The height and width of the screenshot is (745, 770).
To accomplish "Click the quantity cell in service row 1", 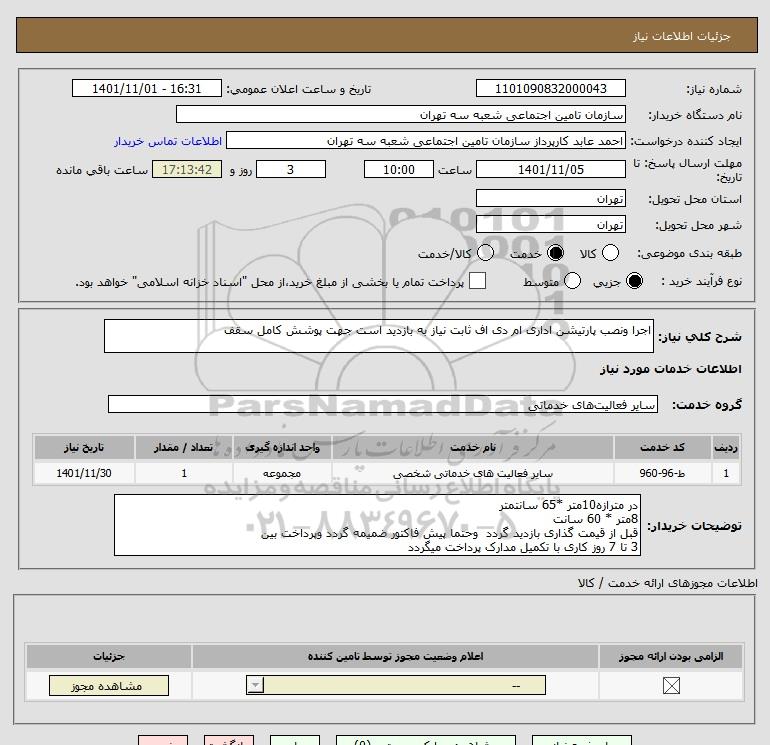I will pyautogui.click(x=184, y=473).
